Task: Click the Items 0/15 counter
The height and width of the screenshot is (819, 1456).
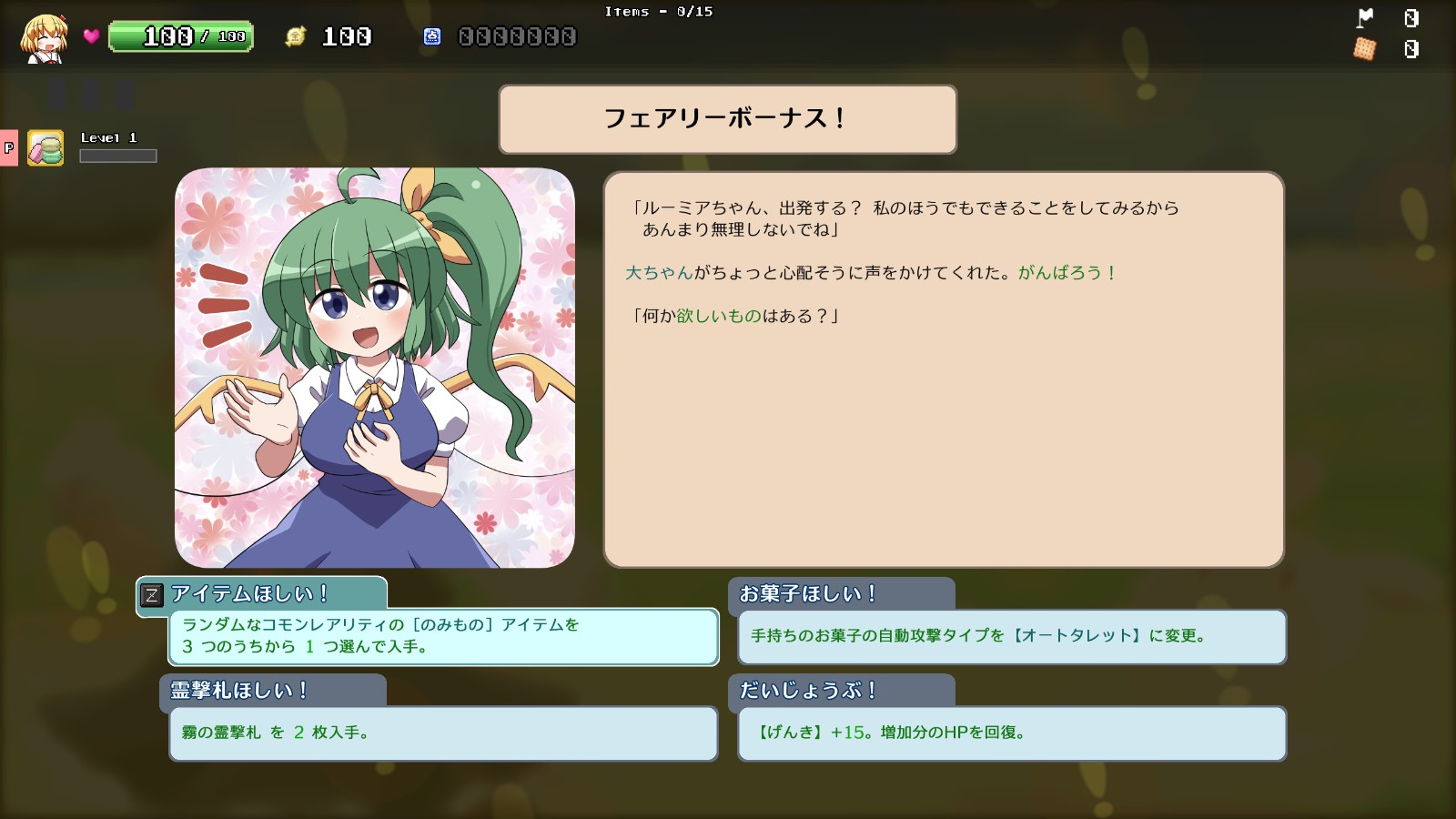Action: point(659,12)
